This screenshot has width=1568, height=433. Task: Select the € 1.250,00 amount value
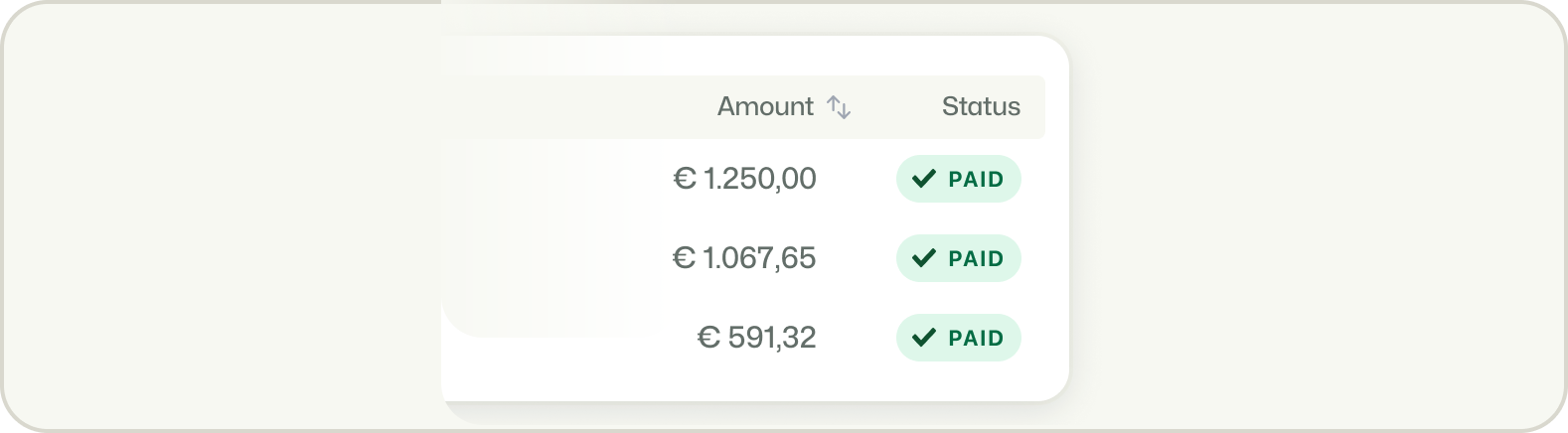pyautogui.click(x=745, y=179)
